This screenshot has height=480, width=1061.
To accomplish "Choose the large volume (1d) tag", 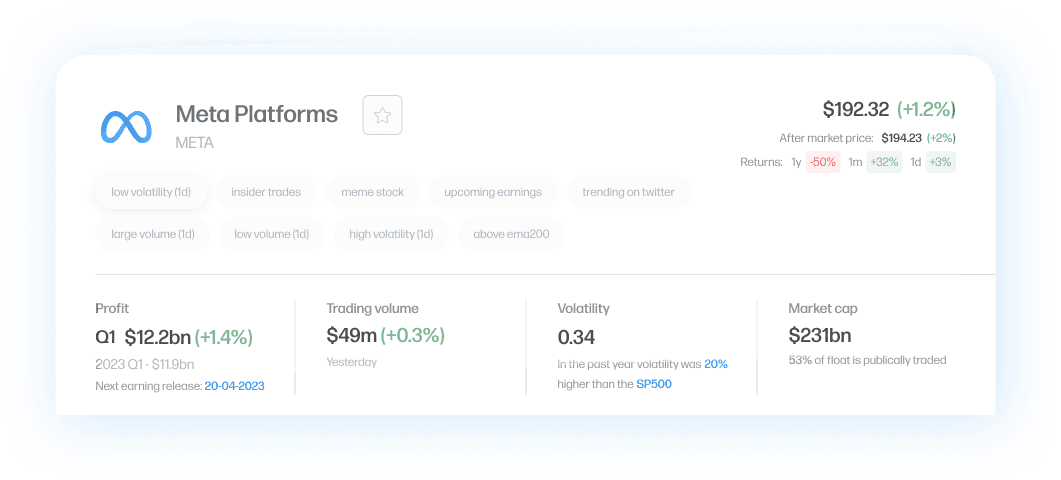I will click(x=153, y=234).
